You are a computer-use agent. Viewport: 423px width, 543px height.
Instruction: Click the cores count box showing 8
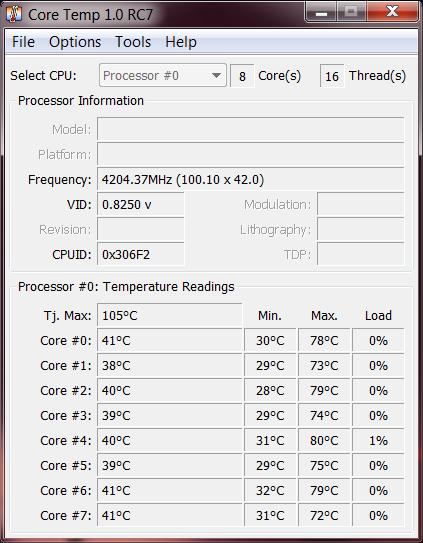click(242, 76)
